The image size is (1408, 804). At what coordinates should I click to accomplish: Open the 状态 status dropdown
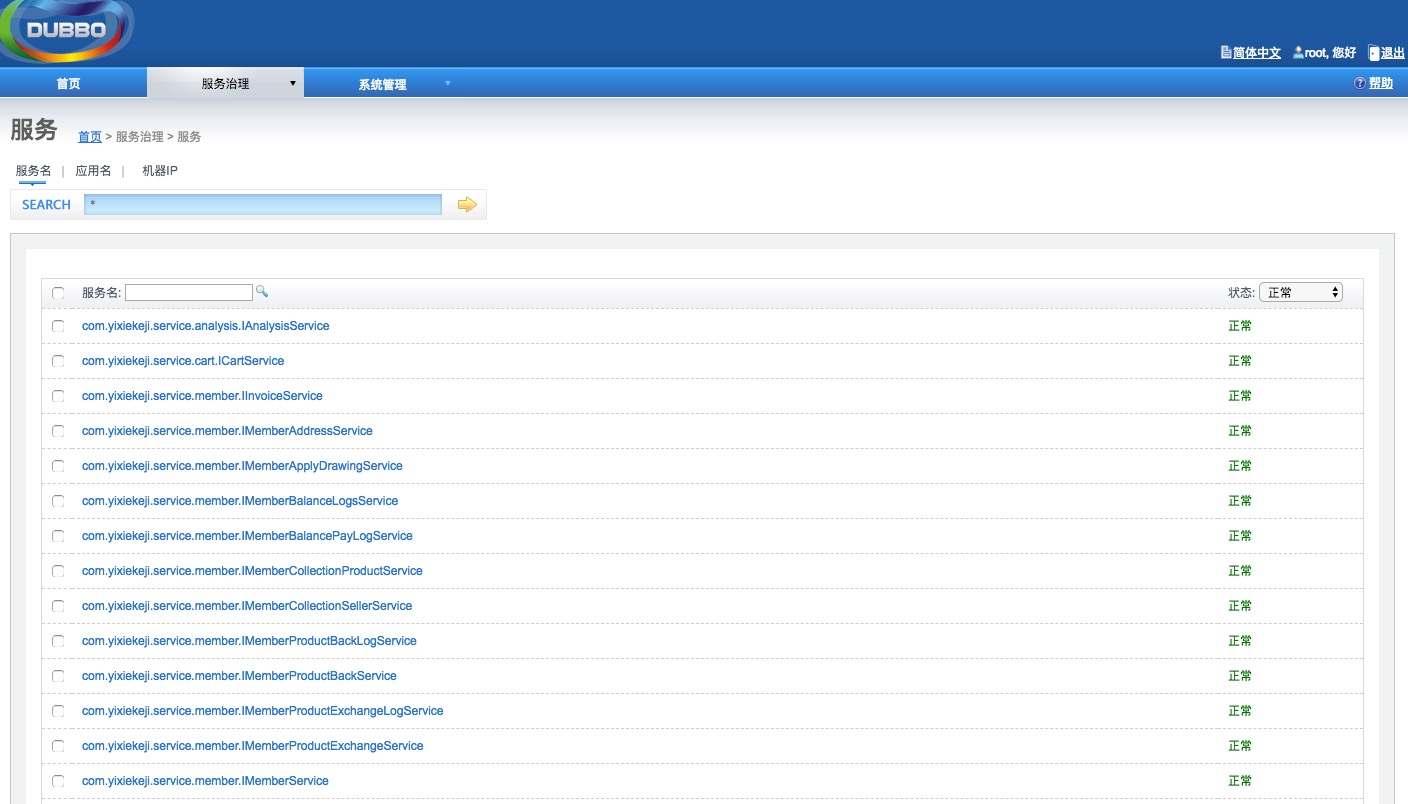pos(1300,292)
